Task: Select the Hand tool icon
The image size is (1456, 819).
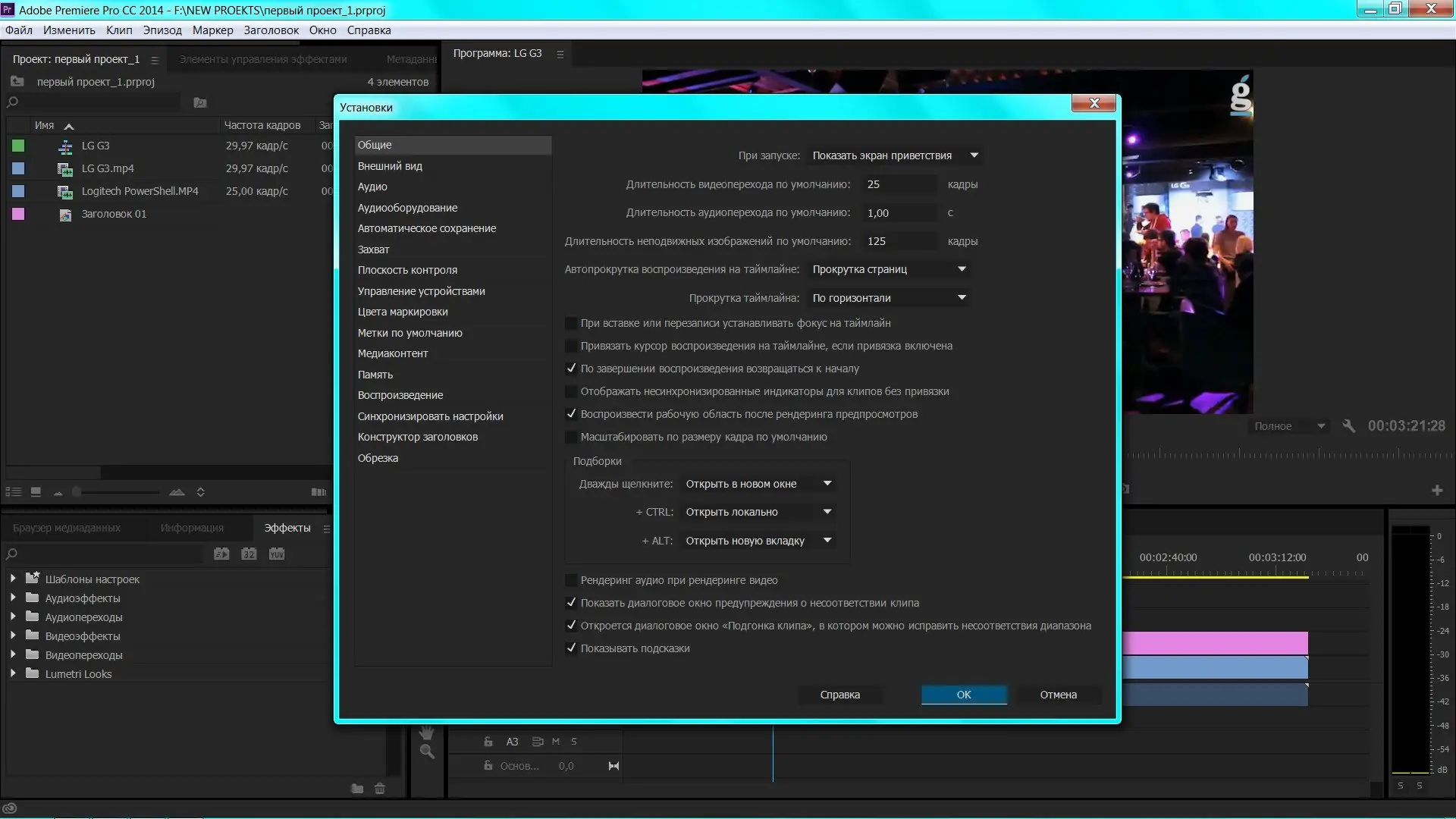Action: tap(427, 733)
